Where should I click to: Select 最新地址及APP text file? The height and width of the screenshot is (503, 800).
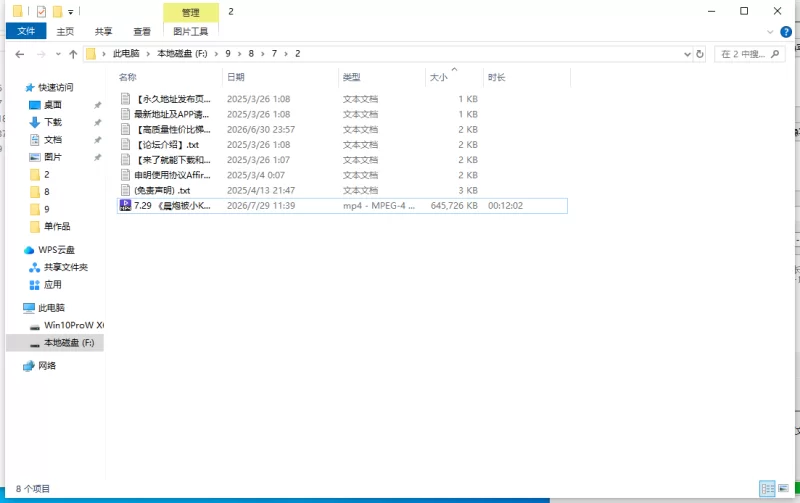click(171, 114)
